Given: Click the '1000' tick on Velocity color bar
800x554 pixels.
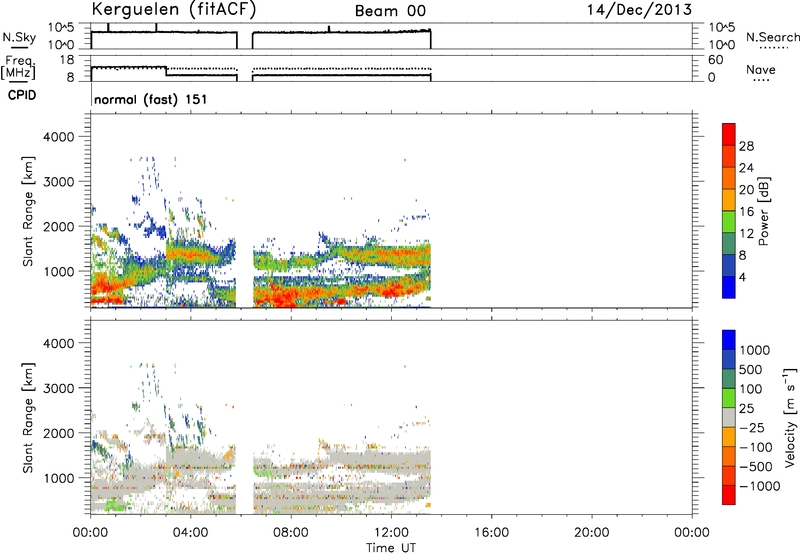Looking at the screenshot, I should [754, 350].
